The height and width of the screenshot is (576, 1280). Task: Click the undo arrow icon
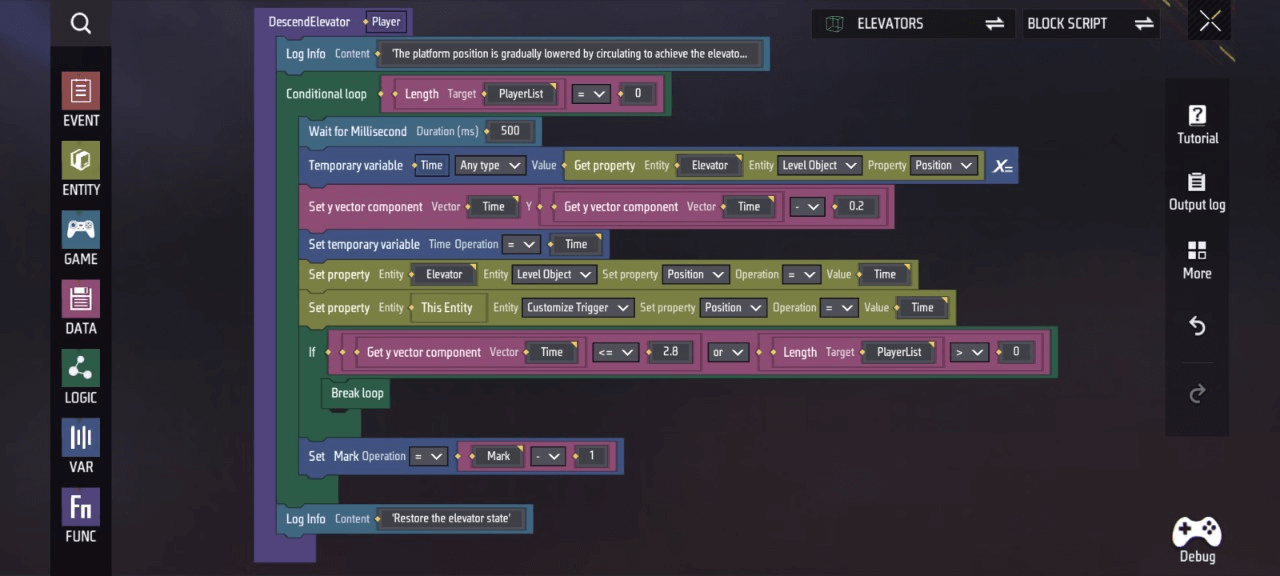click(1197, 327)
